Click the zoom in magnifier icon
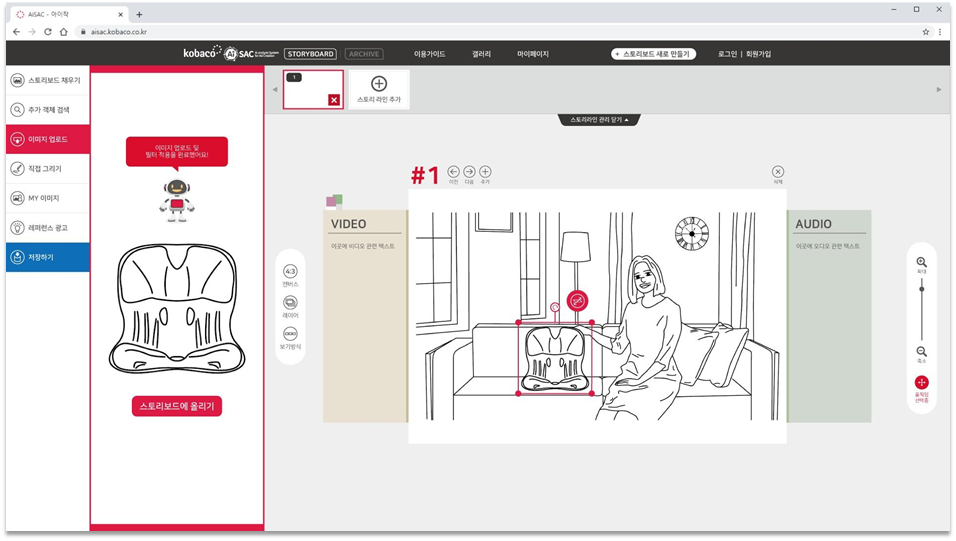956x541 pixels. (x=921, y=262)
